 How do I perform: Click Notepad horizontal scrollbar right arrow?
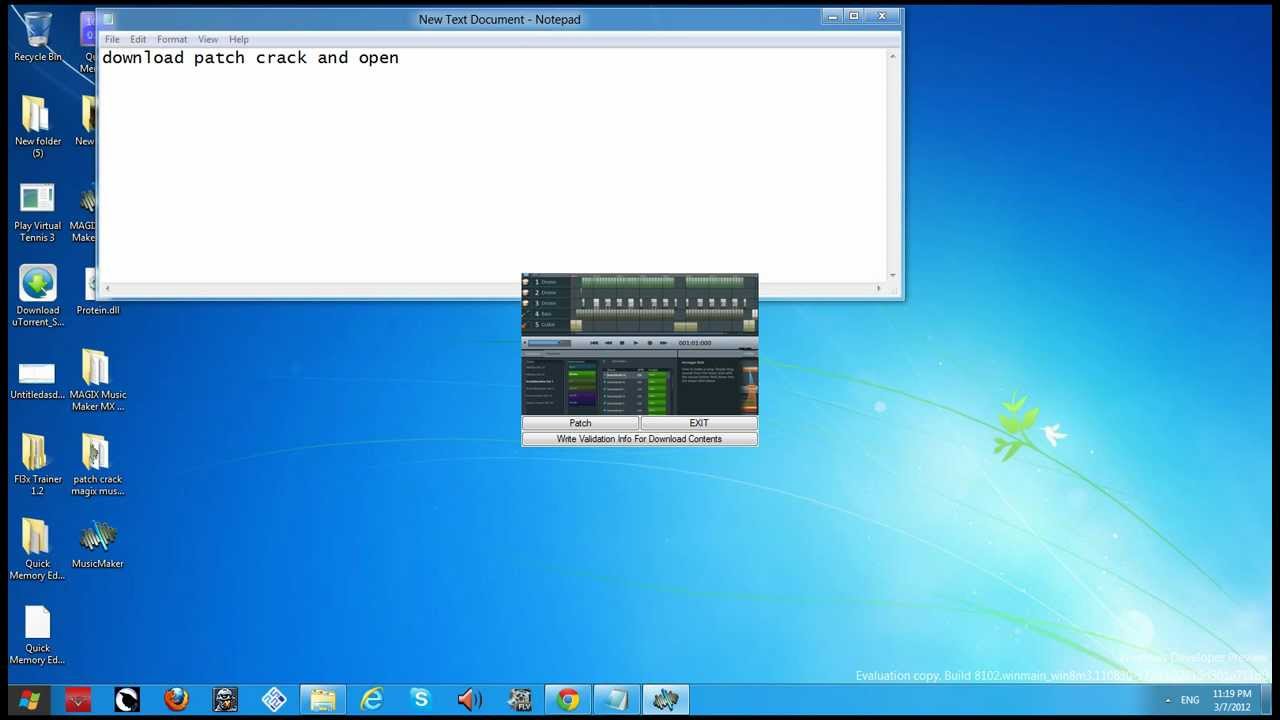(879, 289)
